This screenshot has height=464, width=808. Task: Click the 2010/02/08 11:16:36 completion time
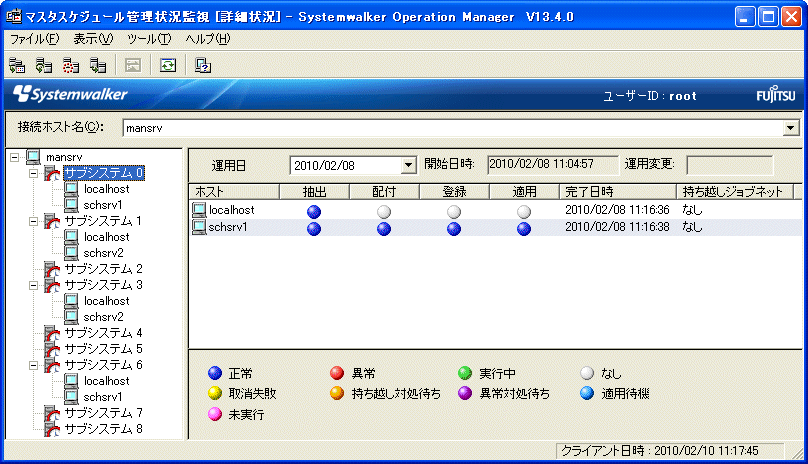pyautogui.click(x=617, y=210)
